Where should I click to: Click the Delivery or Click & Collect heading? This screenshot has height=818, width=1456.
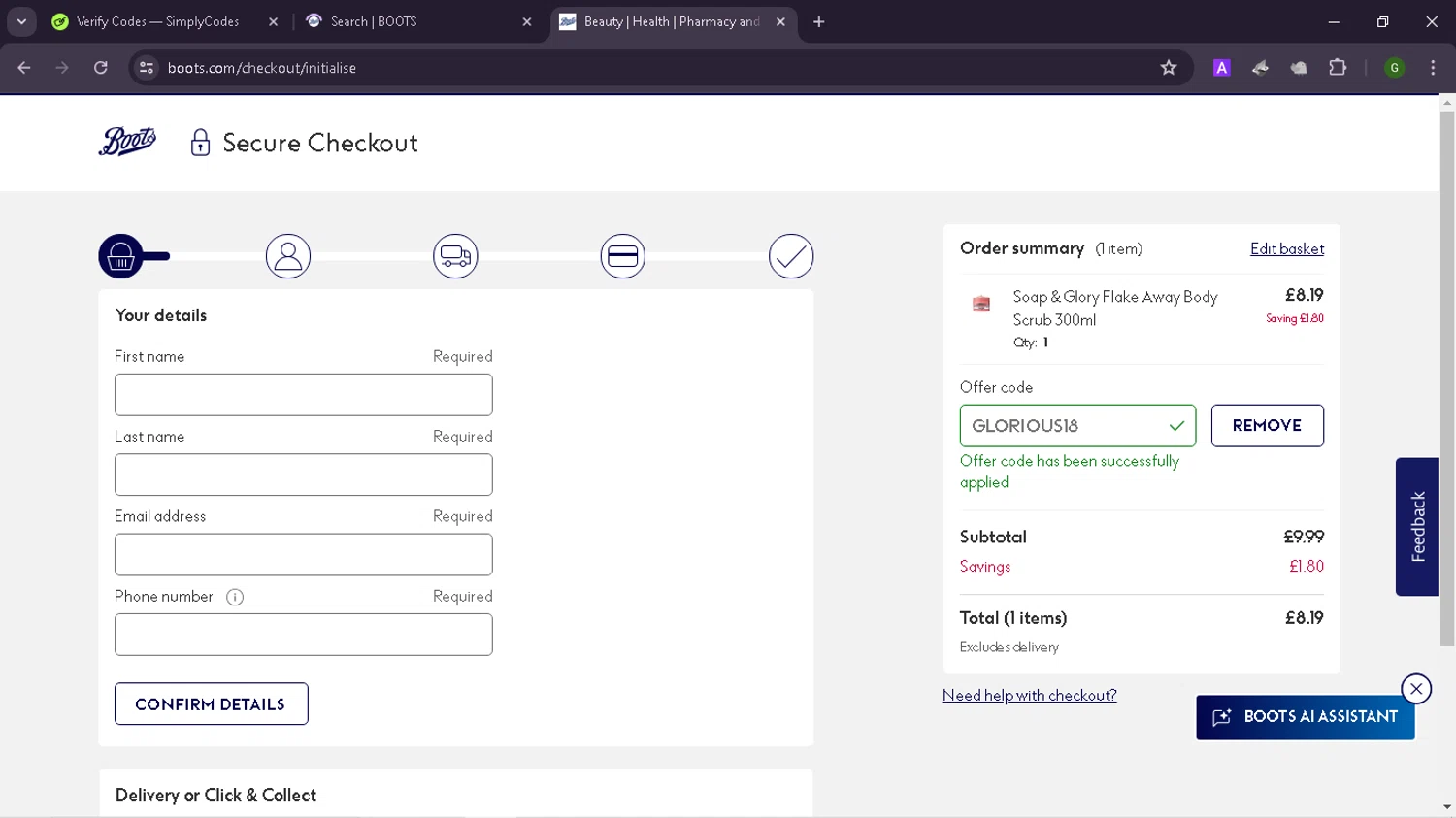[x=215, y=795]
